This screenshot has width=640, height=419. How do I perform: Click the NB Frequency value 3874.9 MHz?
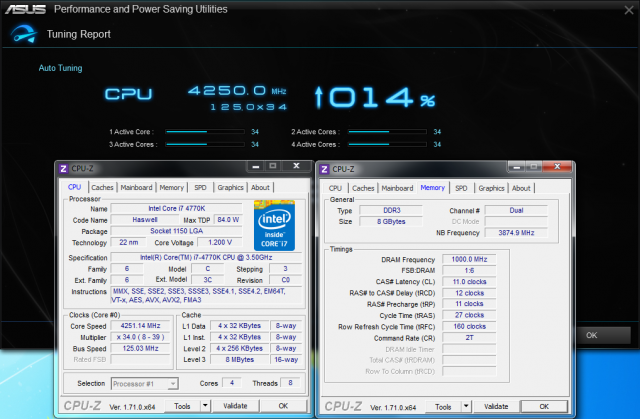[x=516, y=233]
